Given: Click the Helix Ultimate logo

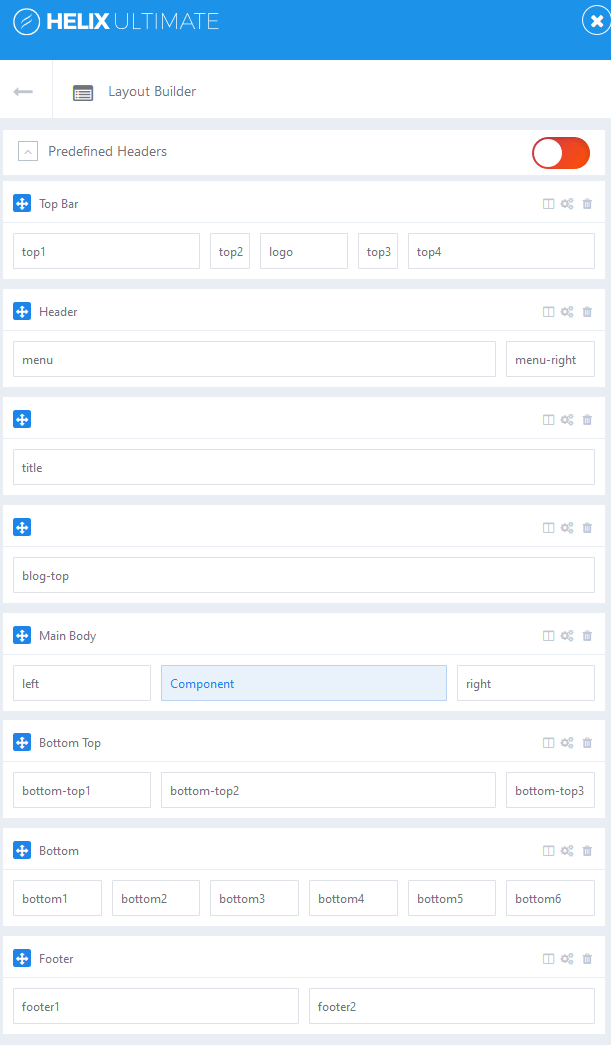Looking at the screenshot, I should (x=116, y=21).
